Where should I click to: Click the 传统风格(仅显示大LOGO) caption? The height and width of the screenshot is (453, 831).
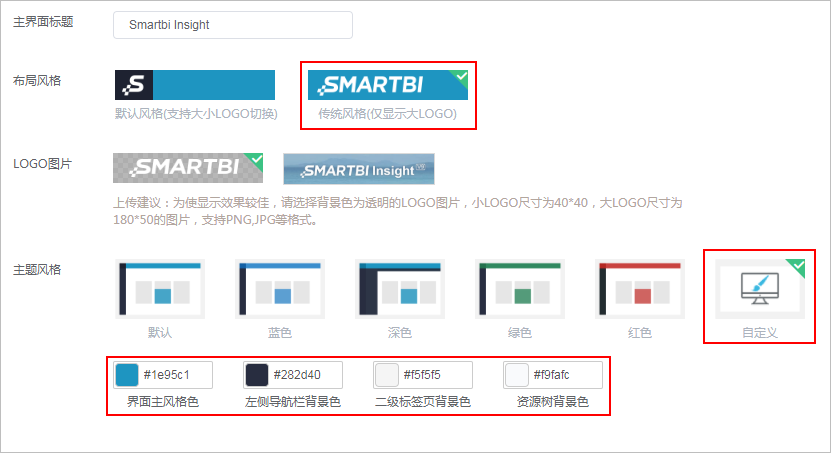[387, 114]
